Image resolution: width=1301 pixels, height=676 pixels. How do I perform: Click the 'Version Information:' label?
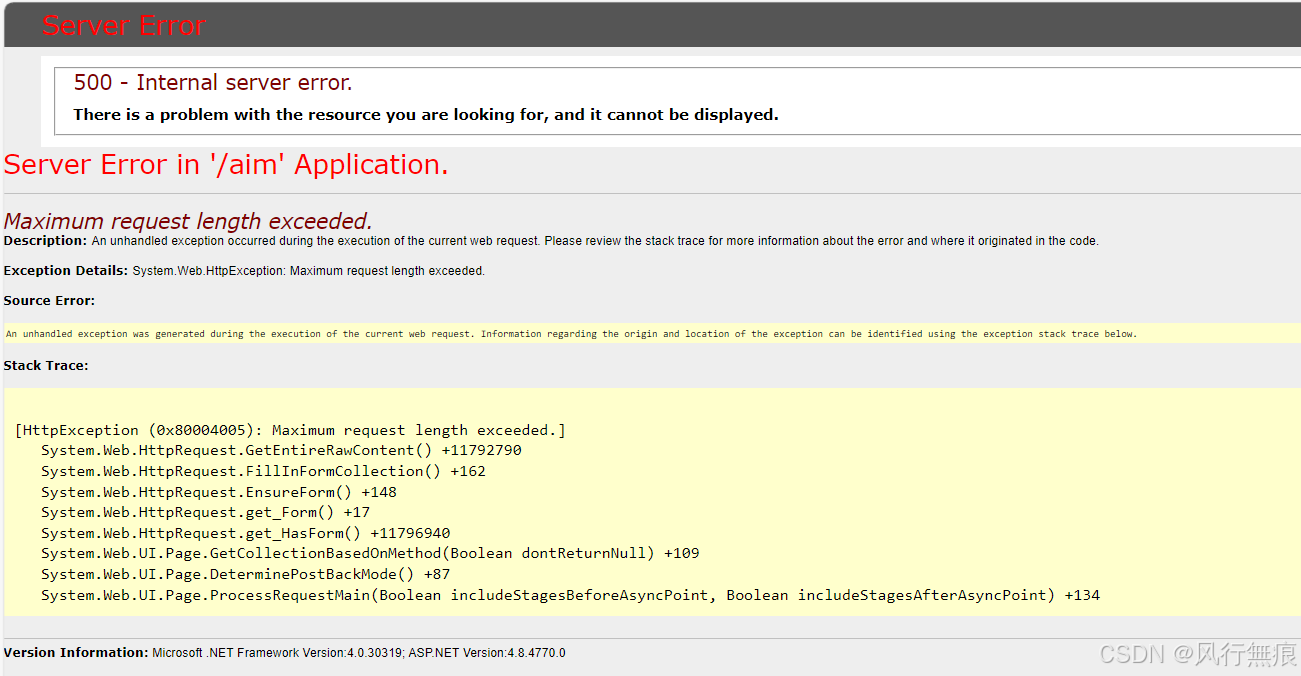76,653
